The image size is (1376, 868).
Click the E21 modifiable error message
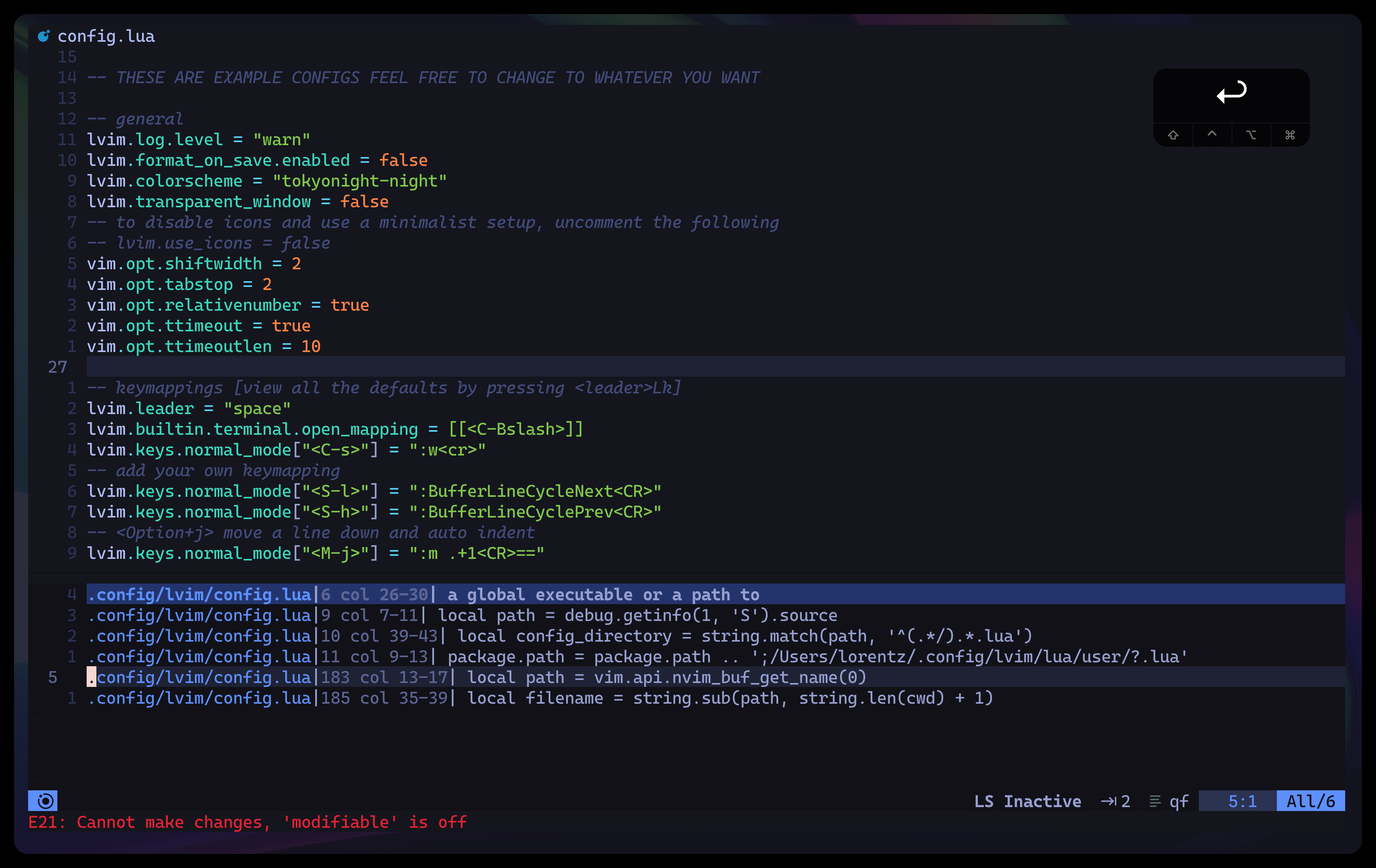pos(247,822)
